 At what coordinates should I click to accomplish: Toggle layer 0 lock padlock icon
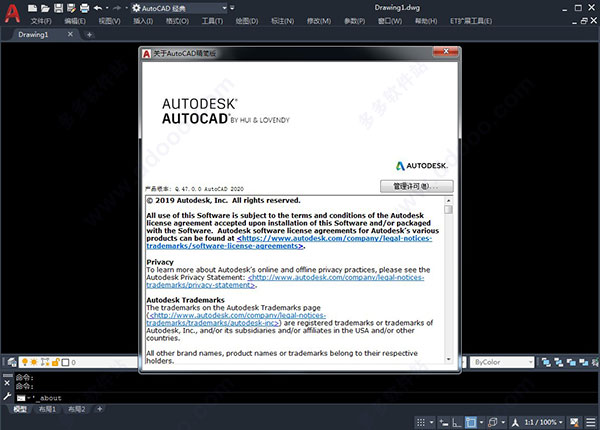click(55, 362)
